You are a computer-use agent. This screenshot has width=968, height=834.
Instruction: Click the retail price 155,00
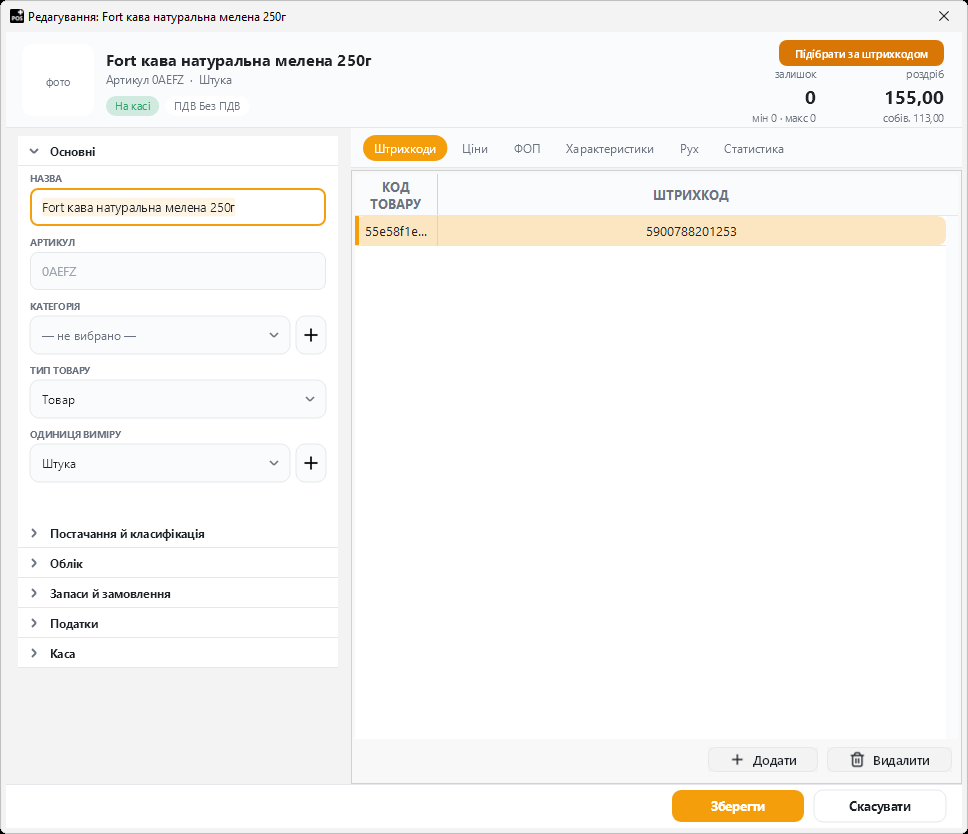(x=914, y=98)
